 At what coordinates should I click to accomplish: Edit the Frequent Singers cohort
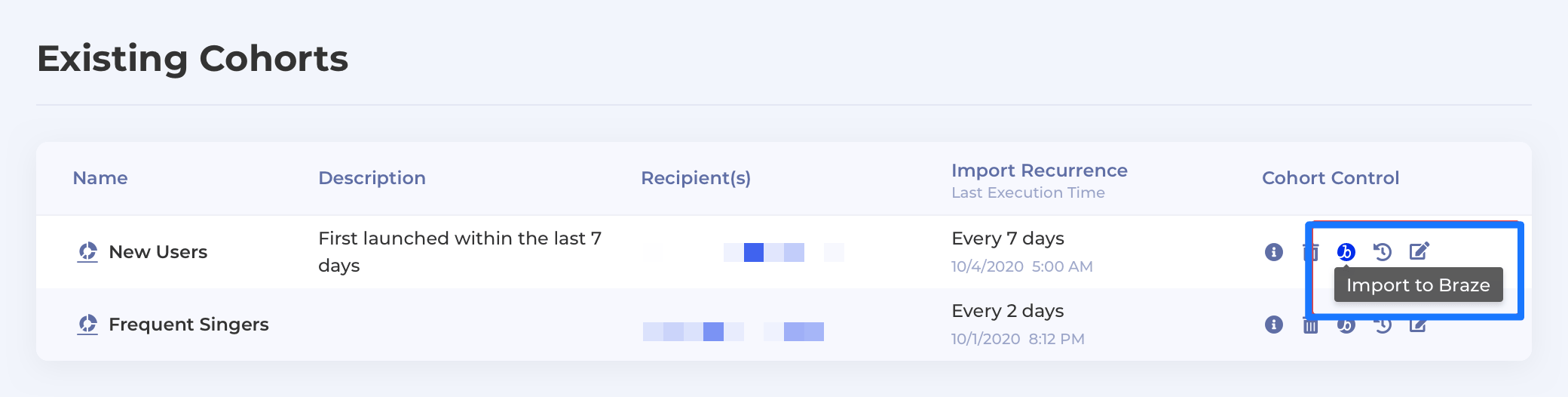click(1418, 325)
